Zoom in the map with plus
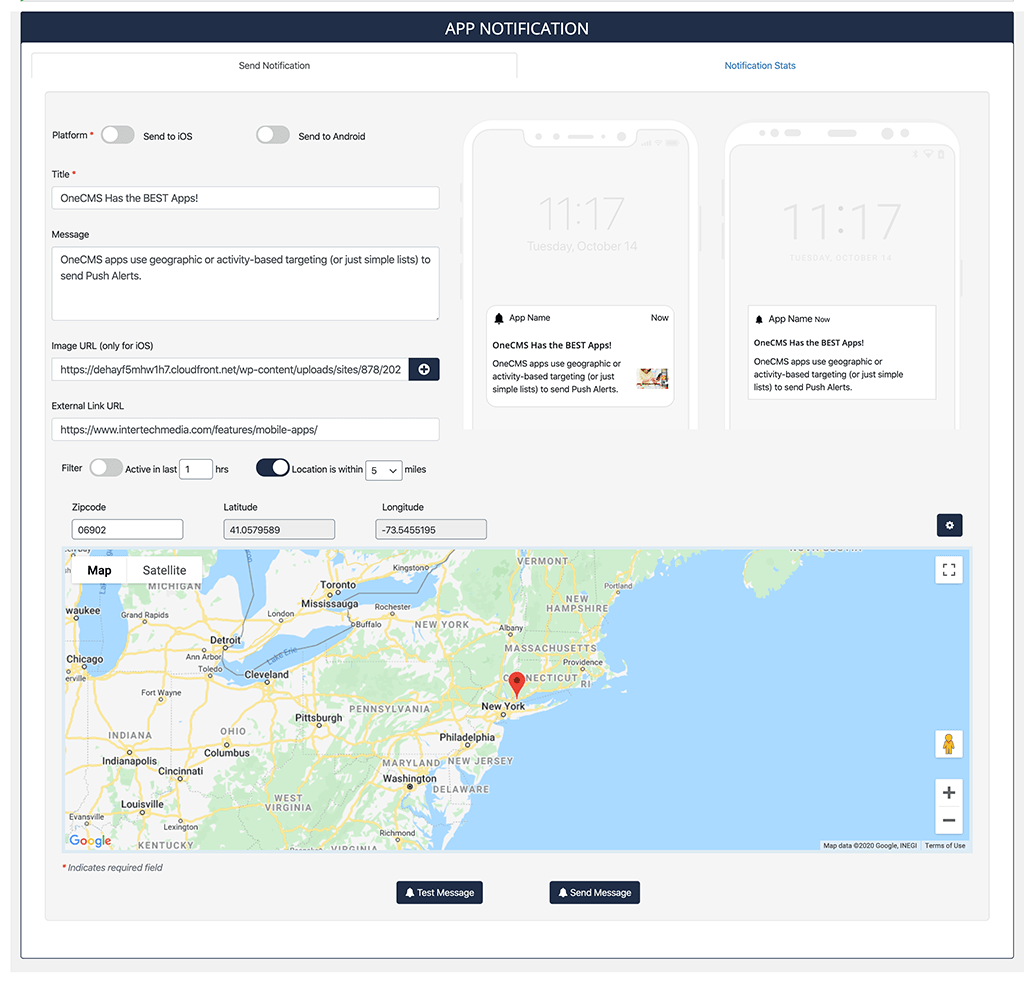The height and width of the screenshot is (984, 1024). pos(949,793)
